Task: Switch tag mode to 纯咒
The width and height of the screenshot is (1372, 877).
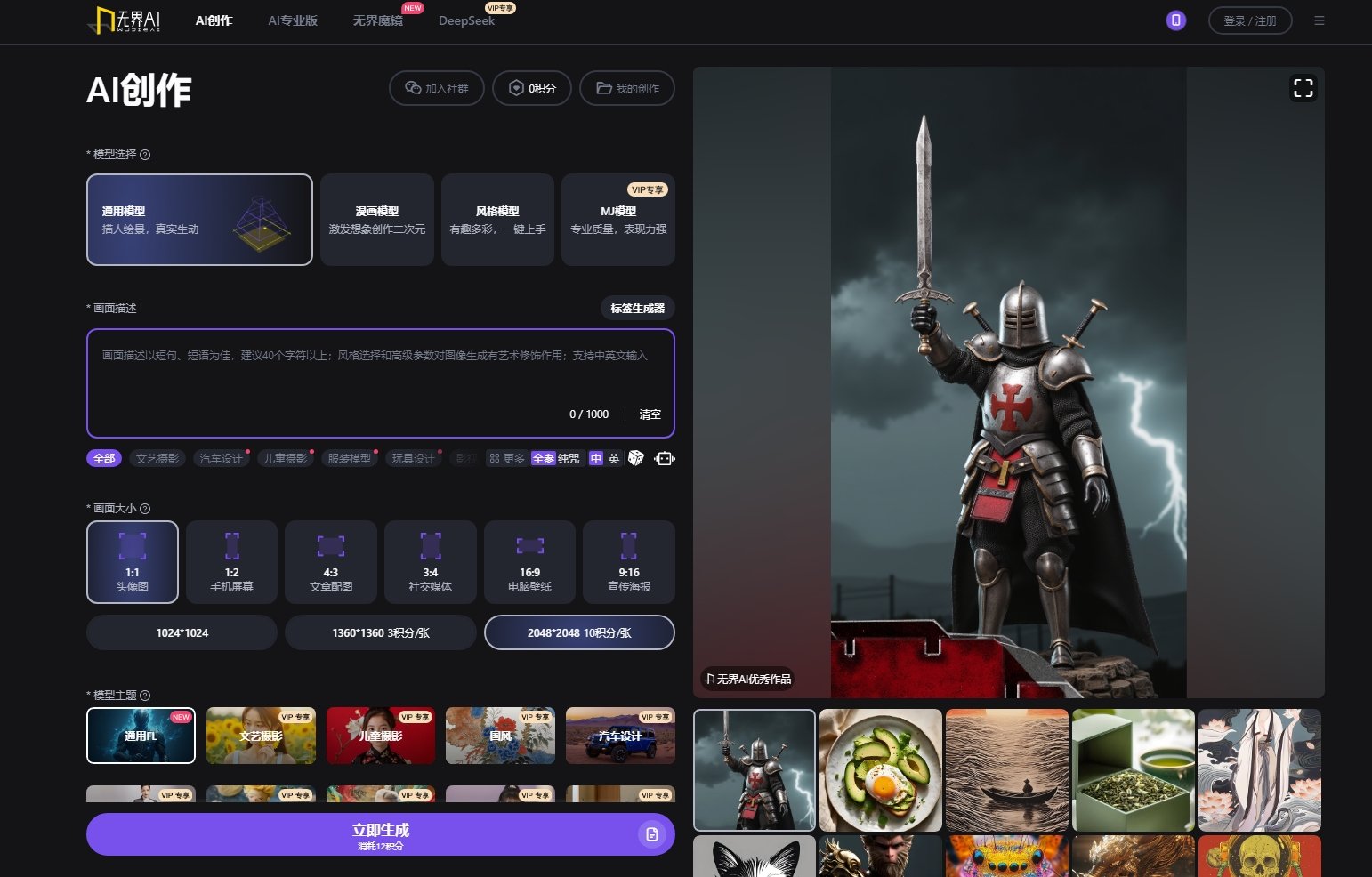Action: (x=569, y=459)
